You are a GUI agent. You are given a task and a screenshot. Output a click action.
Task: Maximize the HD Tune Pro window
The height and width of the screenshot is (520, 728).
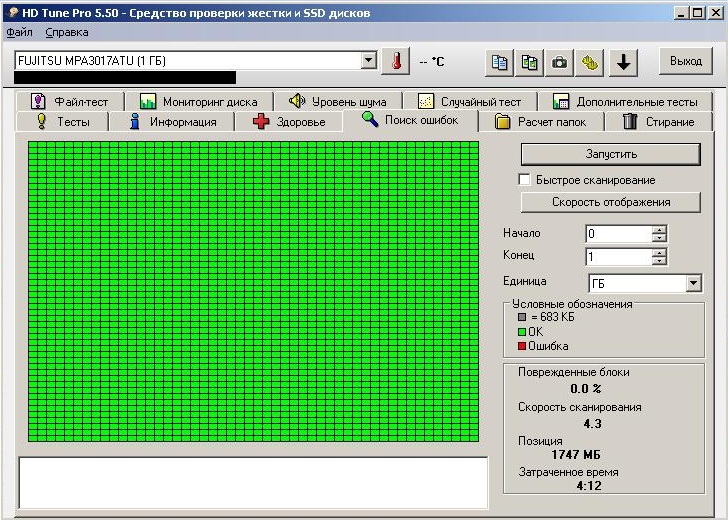coord(698,13)
